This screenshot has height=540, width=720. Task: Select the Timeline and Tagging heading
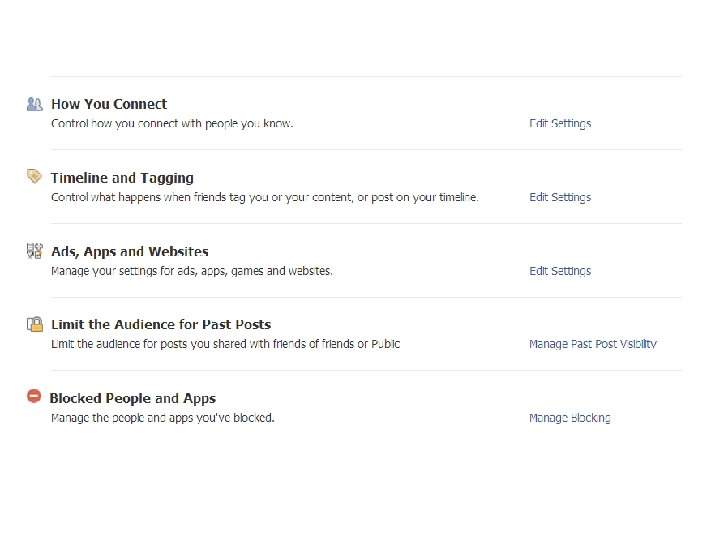pyautogui.click(x=122, y=178)
